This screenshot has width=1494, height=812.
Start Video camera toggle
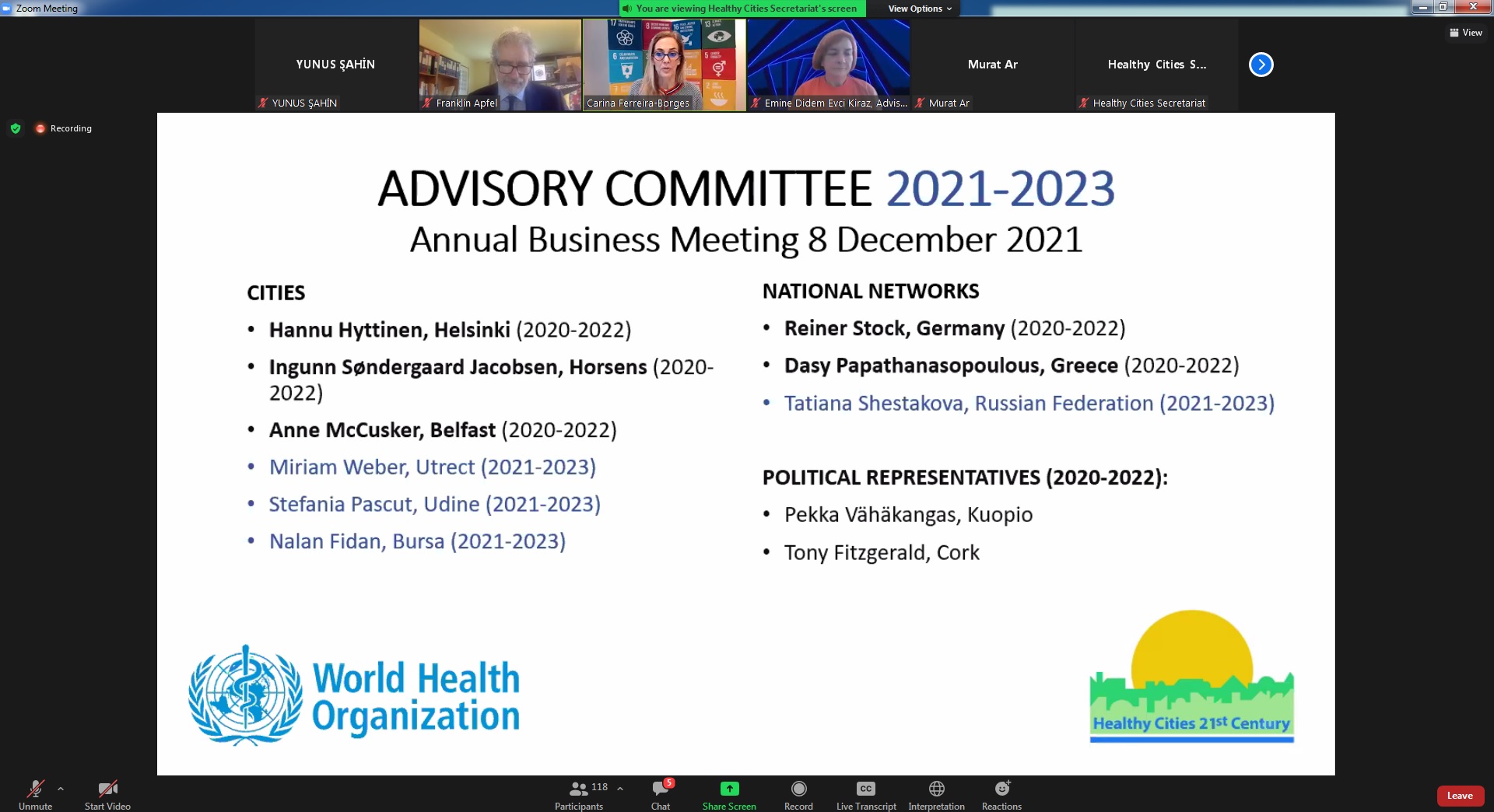click(107, 794)
